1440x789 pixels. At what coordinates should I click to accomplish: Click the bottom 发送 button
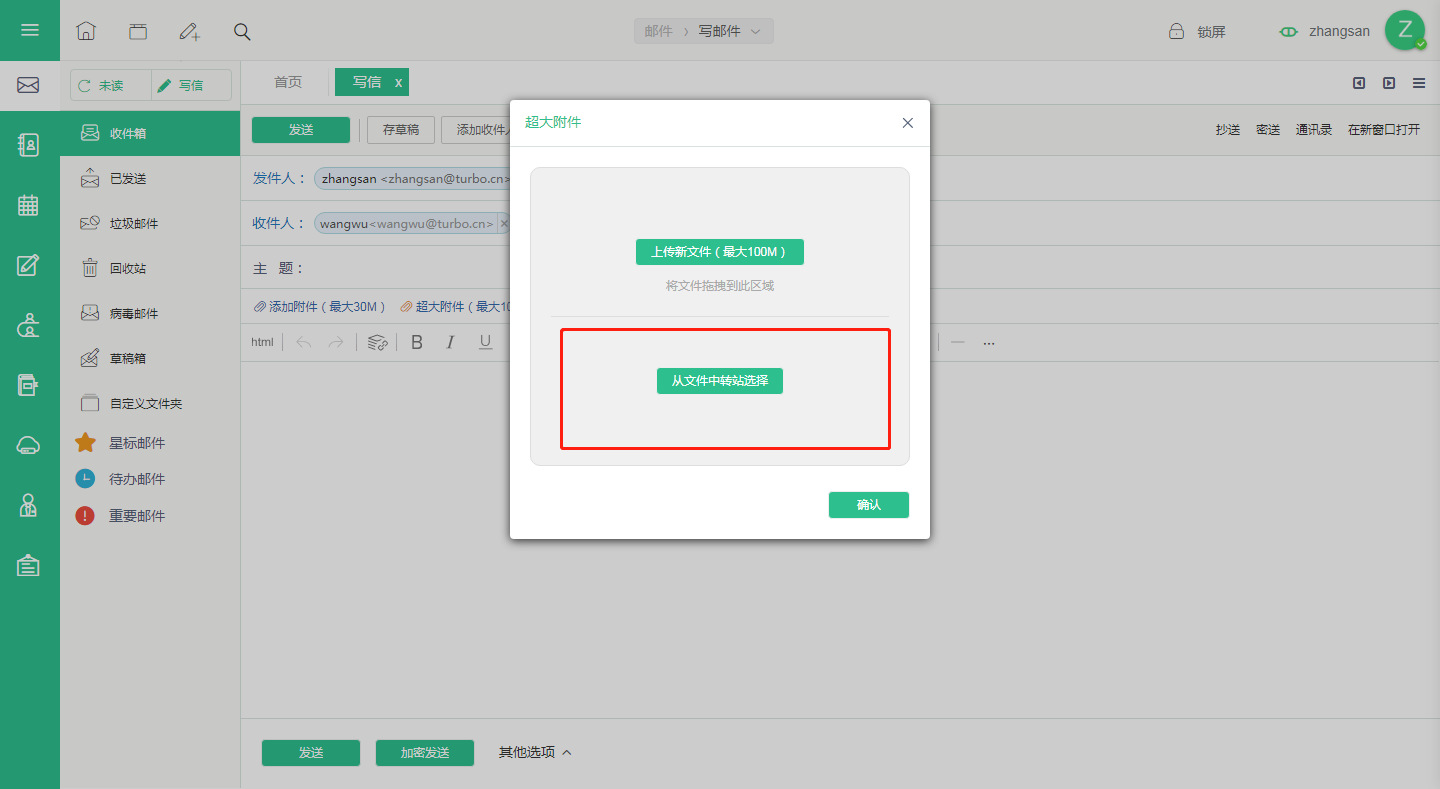click(311, 753)
